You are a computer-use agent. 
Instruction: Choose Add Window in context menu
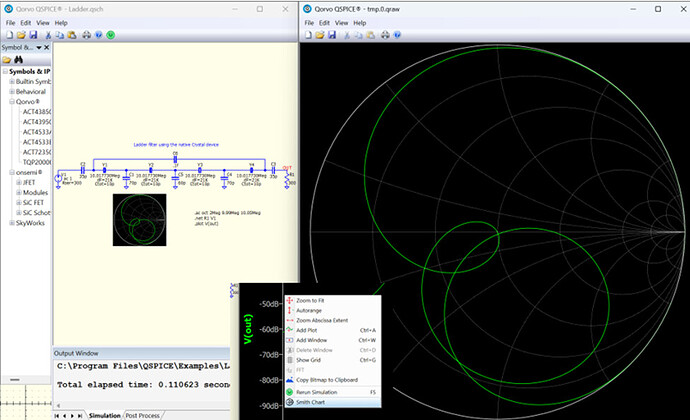333,340
